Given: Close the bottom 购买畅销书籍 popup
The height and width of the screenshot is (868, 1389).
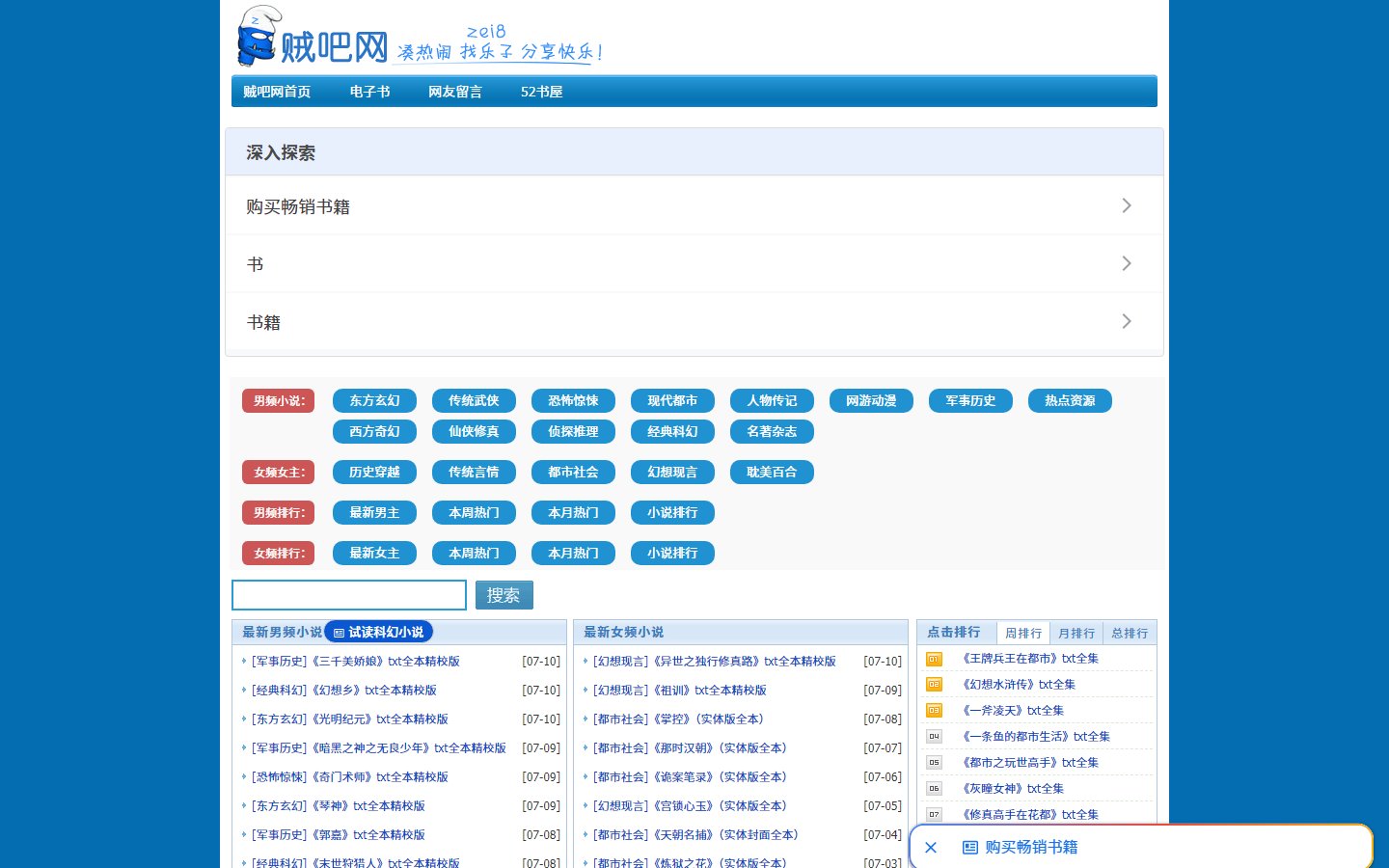Looking at the screenshot, I should pyautogui.click(x=931, y=848).
